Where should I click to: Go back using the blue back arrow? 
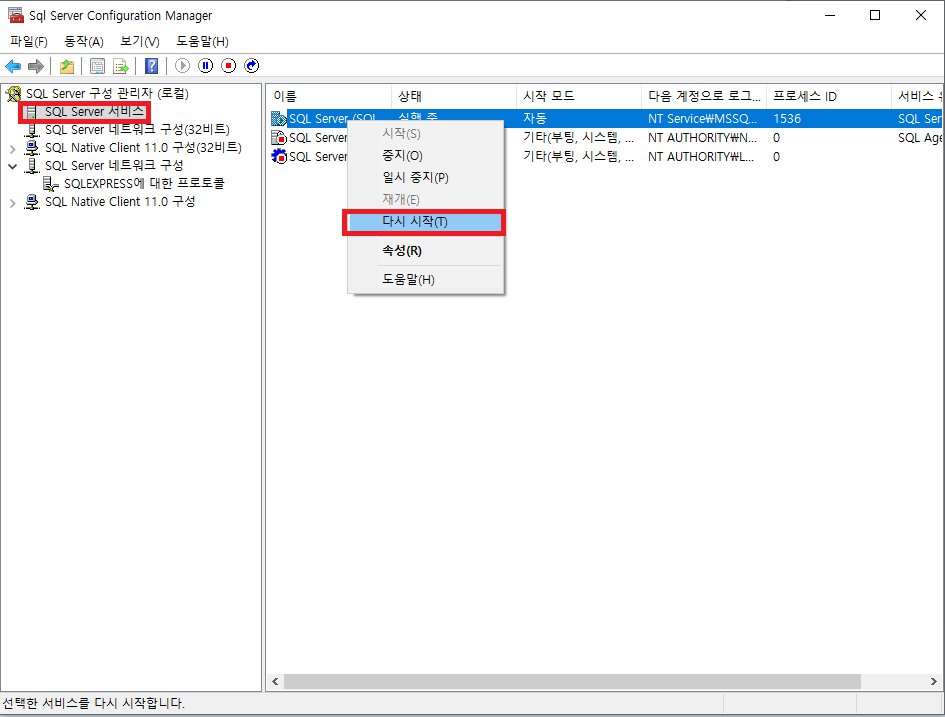click(x=13, y=66)
